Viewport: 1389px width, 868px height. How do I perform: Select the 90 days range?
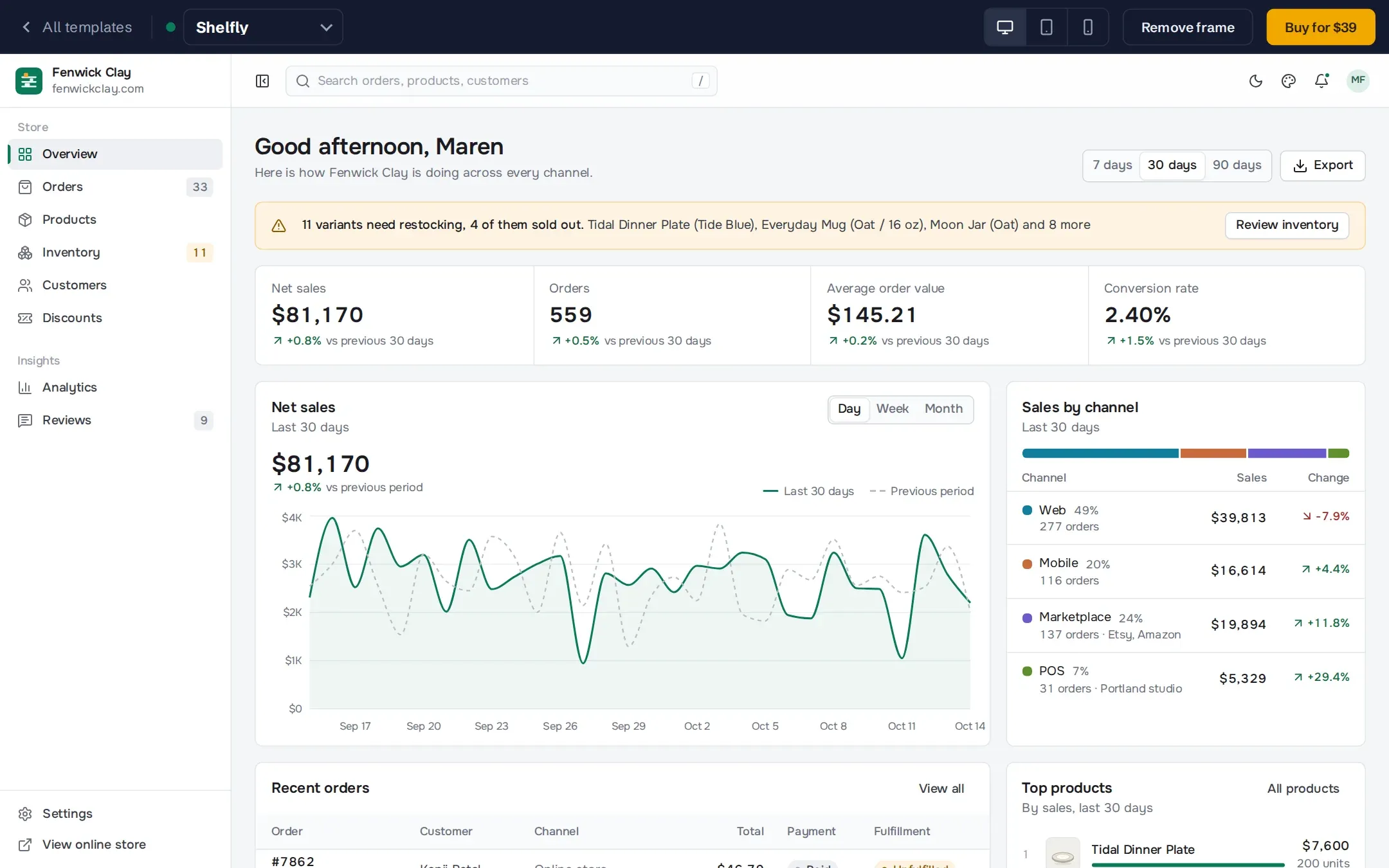pyautogui.click(x=1237, y=165)
